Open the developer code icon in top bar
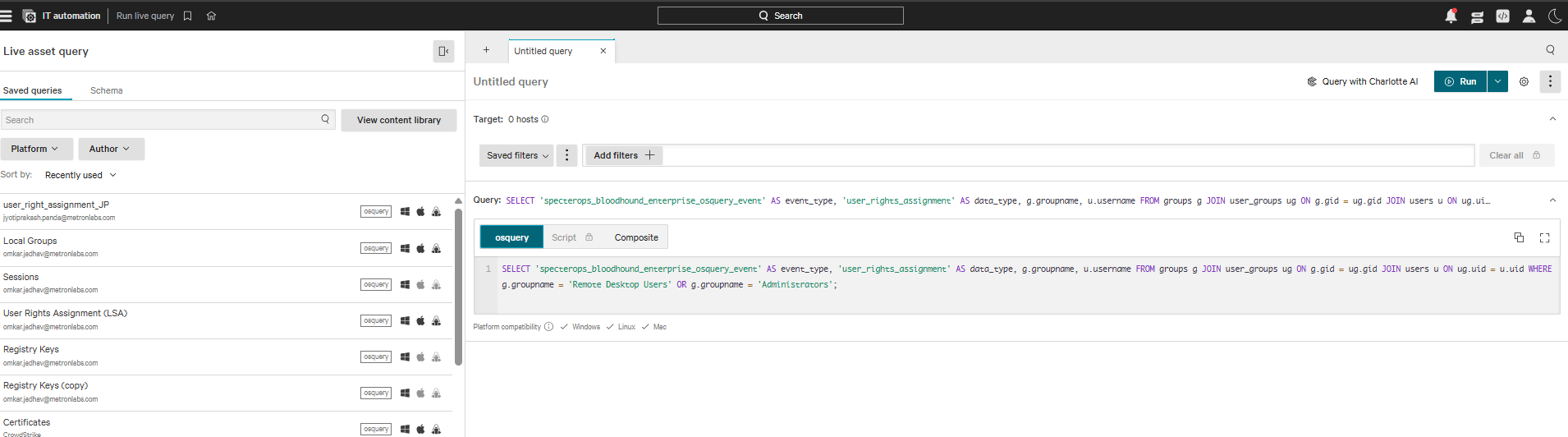Screen dimensions: 1568x437 (1502, 16)
